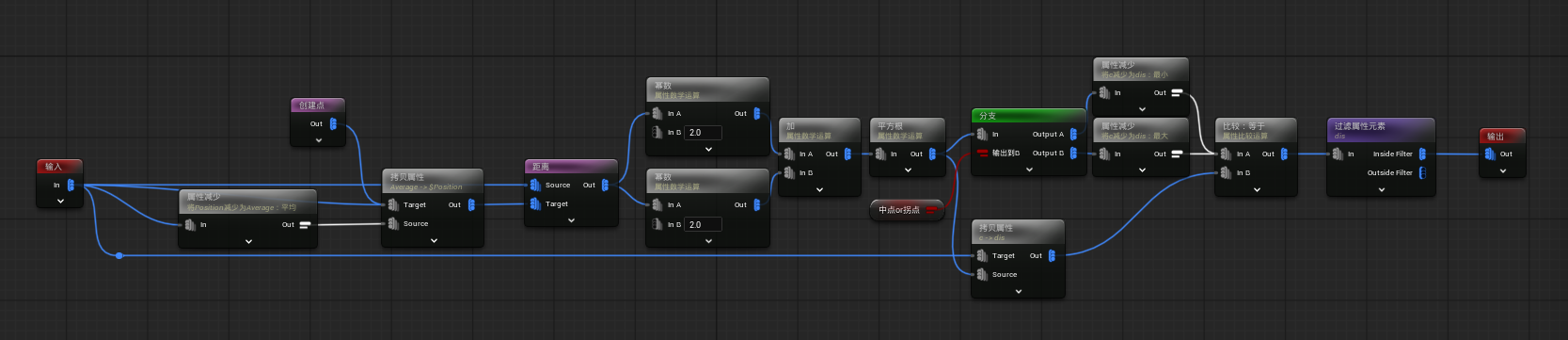This screenshot has width=1568, height=340.
Task: Expand the upper 幂数 node chevron
Action: [708, 149]
